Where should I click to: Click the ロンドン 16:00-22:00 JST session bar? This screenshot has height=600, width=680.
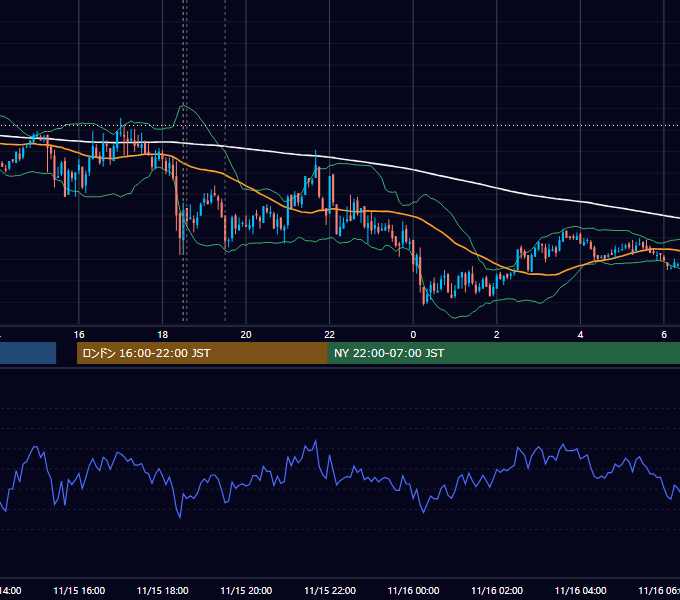(202, 353)
